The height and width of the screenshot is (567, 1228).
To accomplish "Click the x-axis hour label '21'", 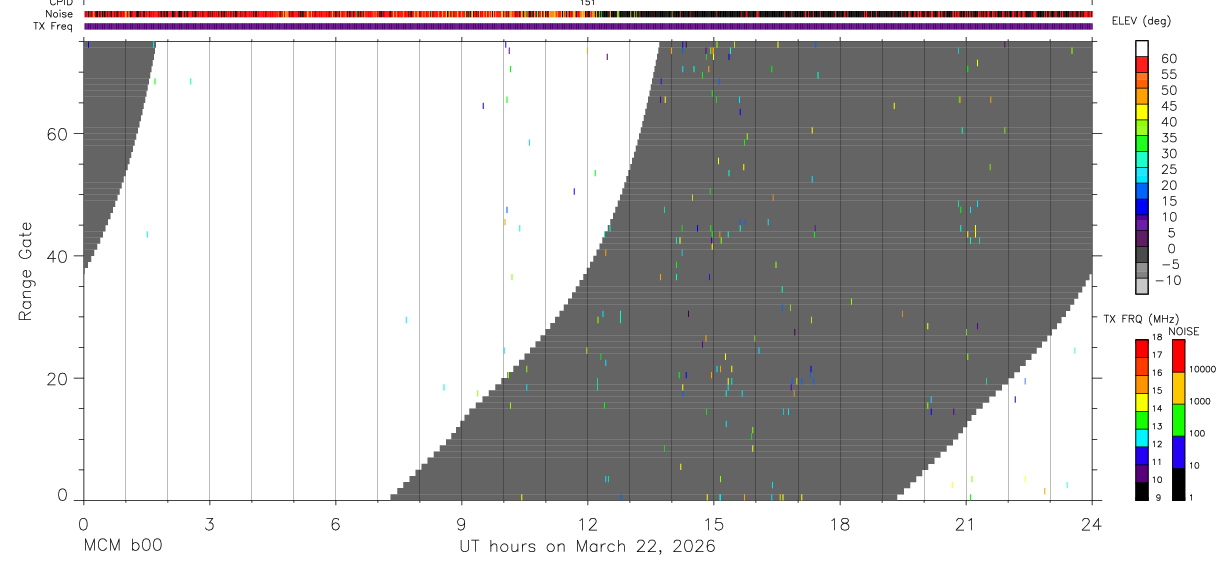I will point(965,524).
